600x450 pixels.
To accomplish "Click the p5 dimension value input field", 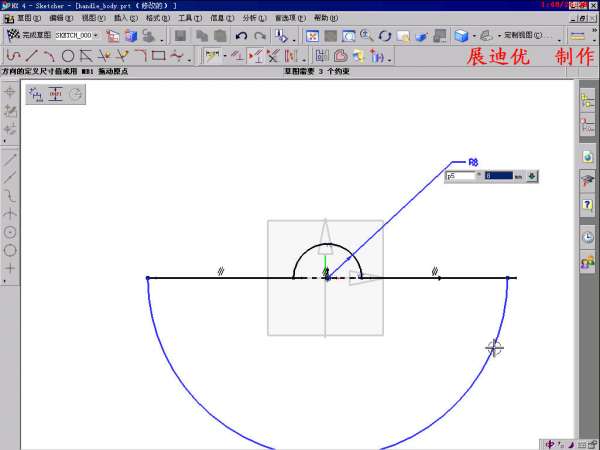I will [502, 176].
